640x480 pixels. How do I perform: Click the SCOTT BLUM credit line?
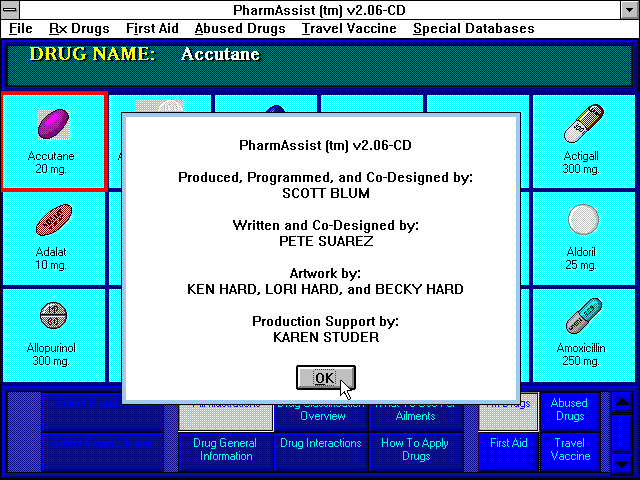coord(326,193)
